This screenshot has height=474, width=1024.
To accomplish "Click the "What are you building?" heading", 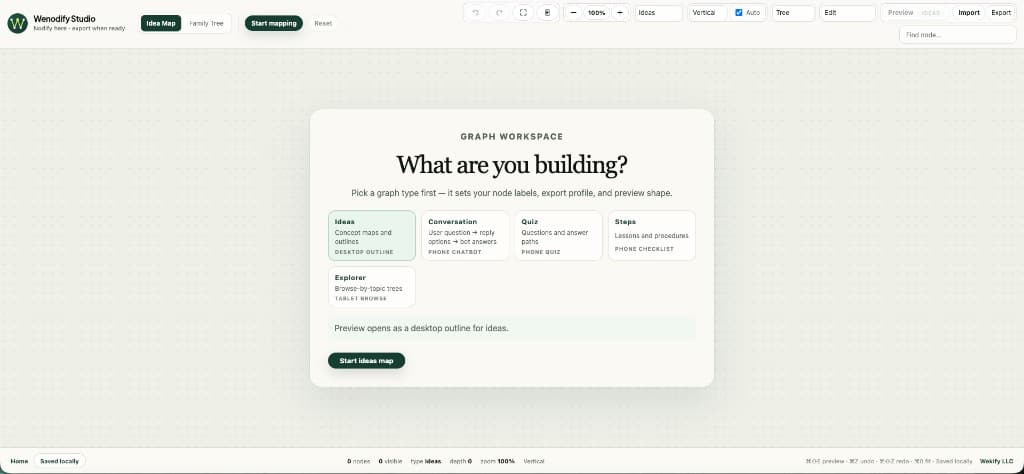I will tap(512, 165).
